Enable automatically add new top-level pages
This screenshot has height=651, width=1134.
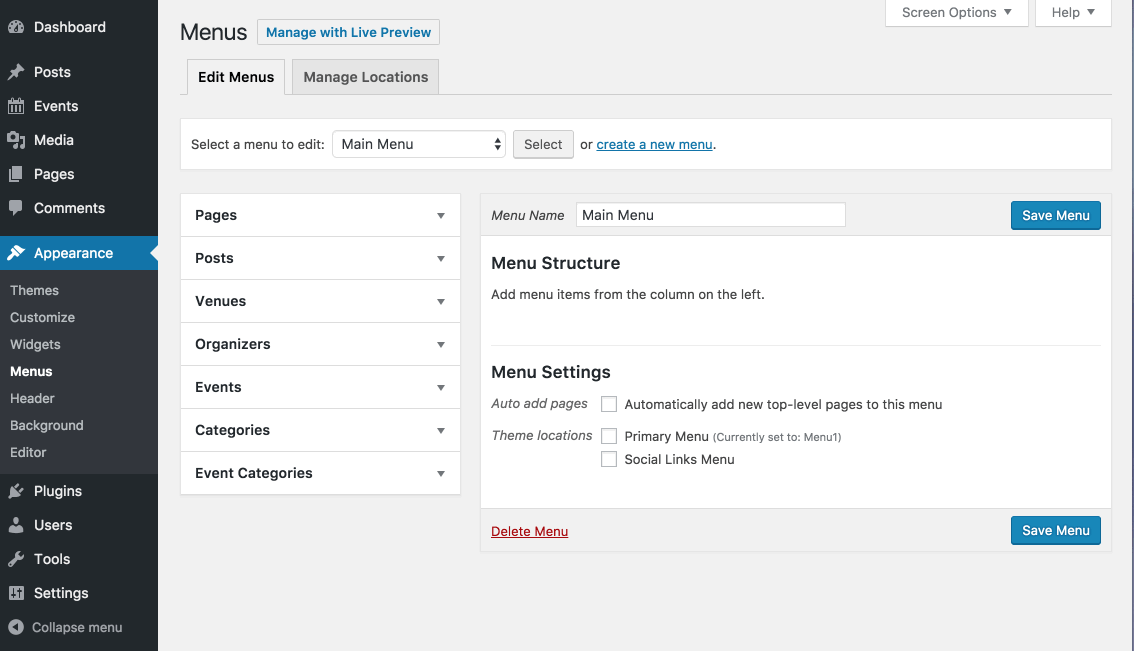(x=609, y=404)
